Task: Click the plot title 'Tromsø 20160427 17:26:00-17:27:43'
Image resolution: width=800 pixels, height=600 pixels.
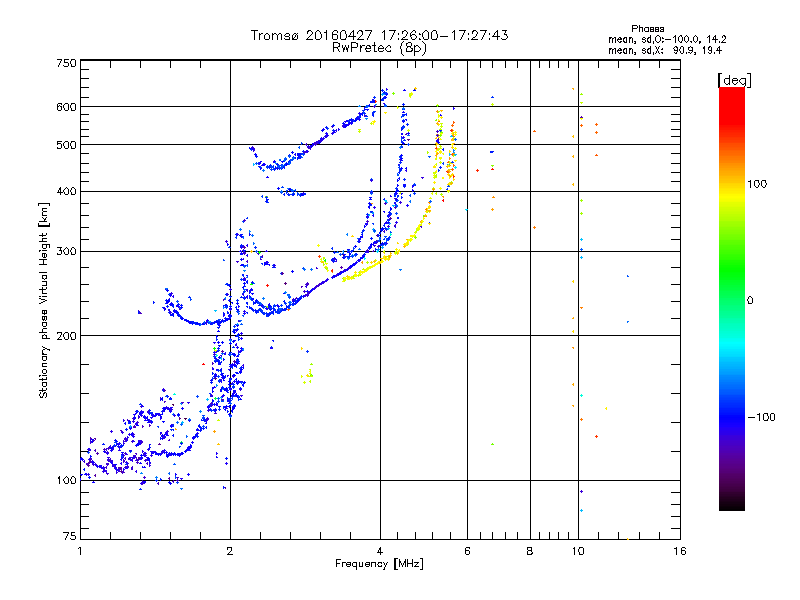Action: pos(379,35)
